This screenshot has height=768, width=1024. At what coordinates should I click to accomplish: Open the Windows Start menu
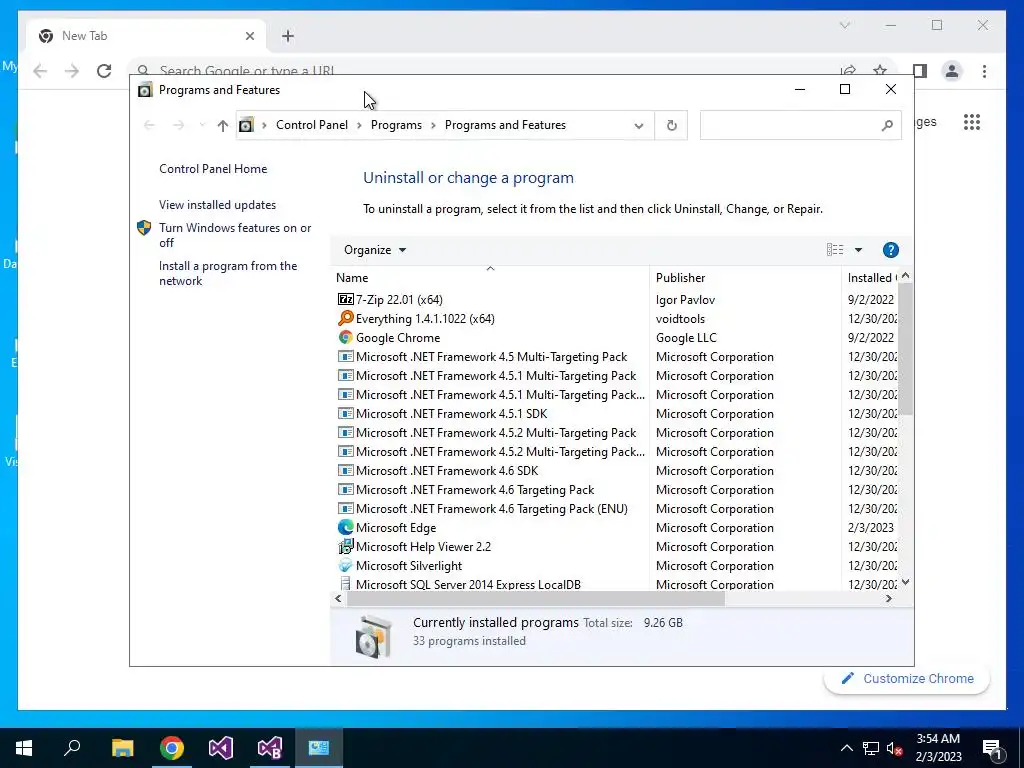point(24,748)
